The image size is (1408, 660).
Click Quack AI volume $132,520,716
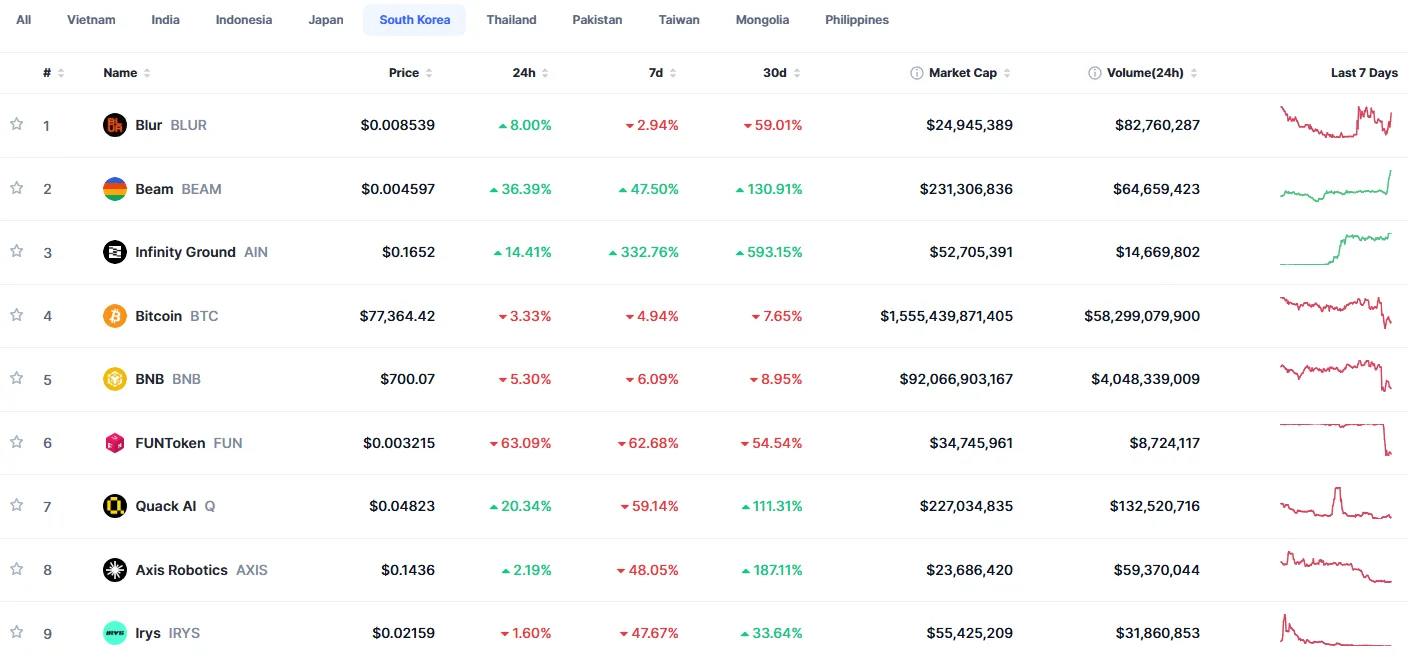point(1154,506)
